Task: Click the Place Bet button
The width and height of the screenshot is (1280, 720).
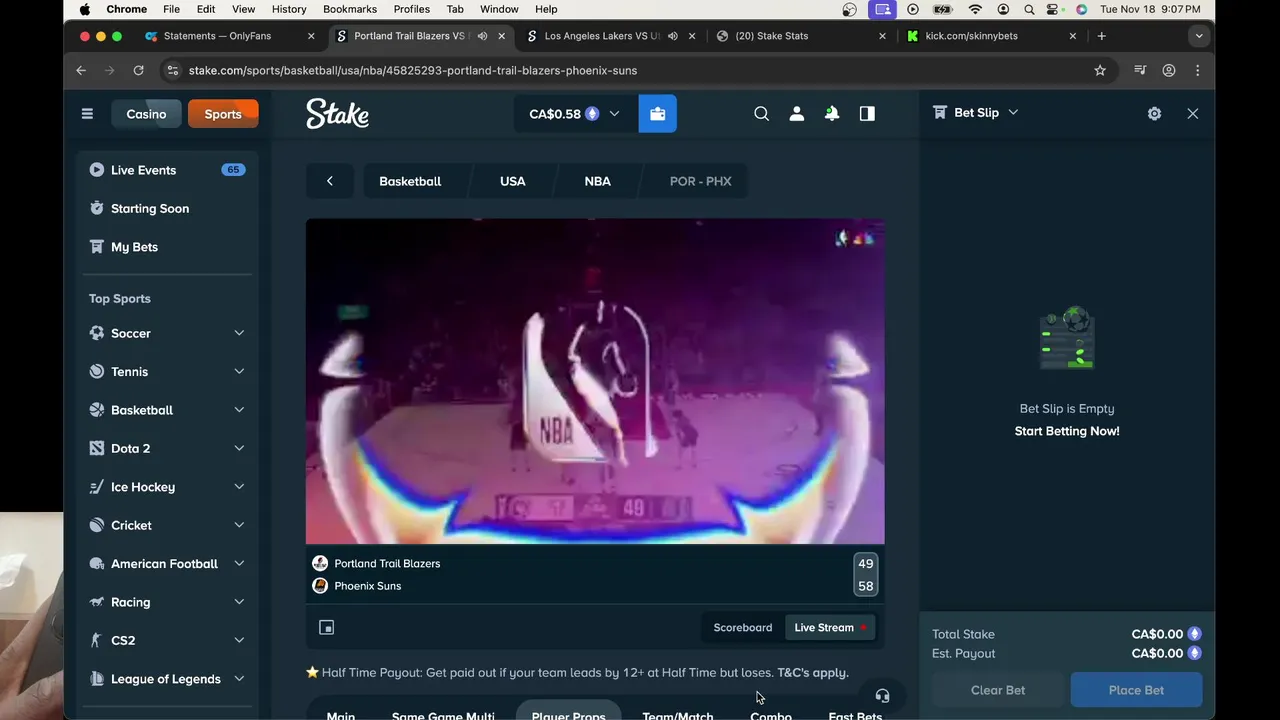Action: tap(1136, 690)
